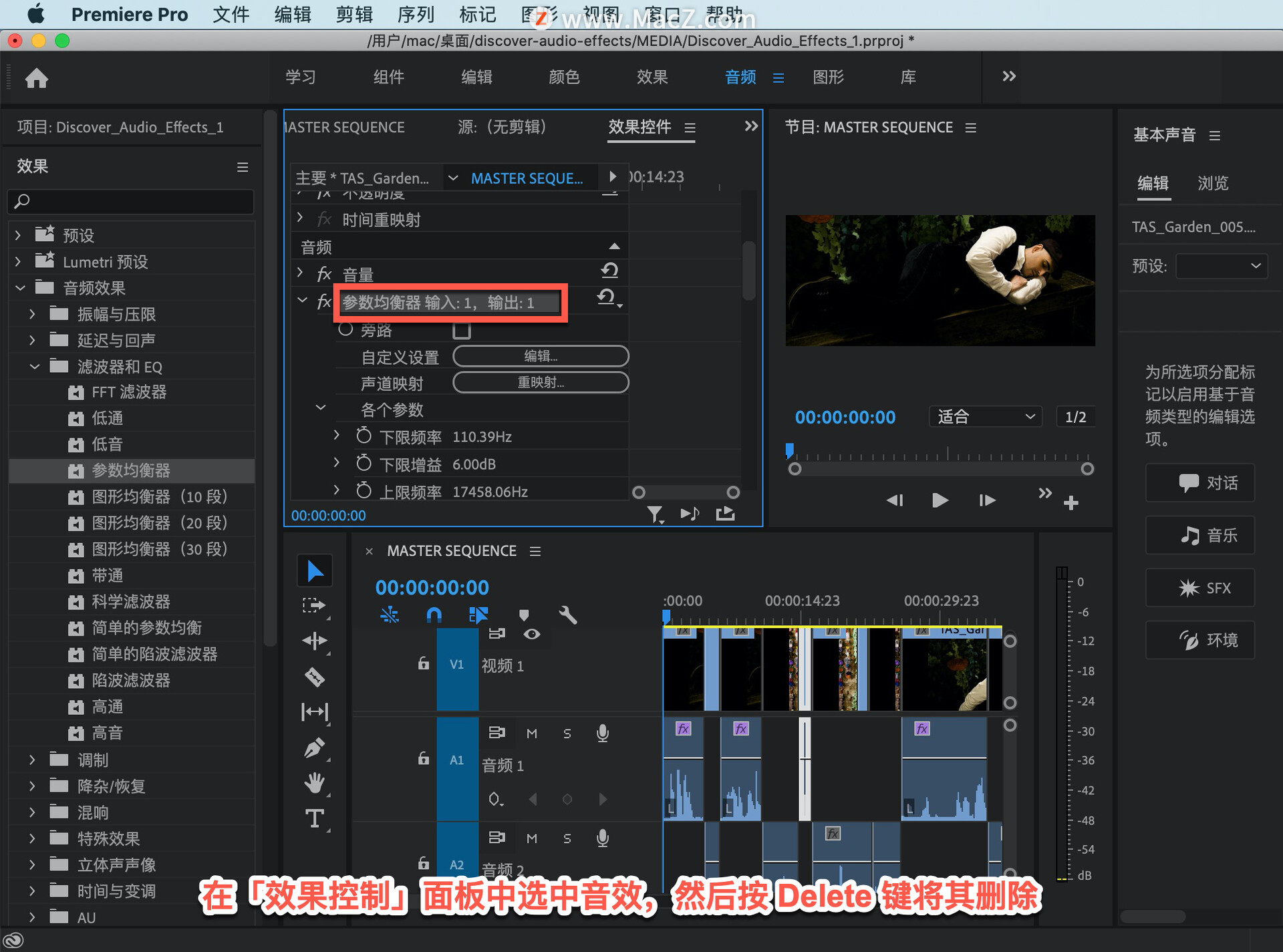Viewport: 1283px width, 952px height.
Task: Select 参数均衡器 in effects list
Action: click(x=132, y=470)
